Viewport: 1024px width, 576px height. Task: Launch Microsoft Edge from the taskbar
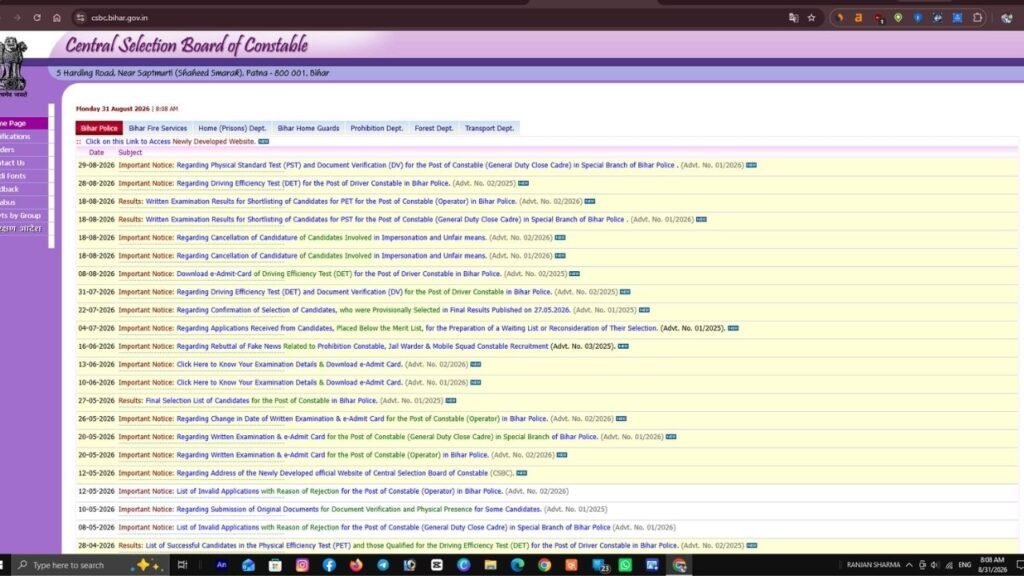pyautogui.click(x=517, y=565)
